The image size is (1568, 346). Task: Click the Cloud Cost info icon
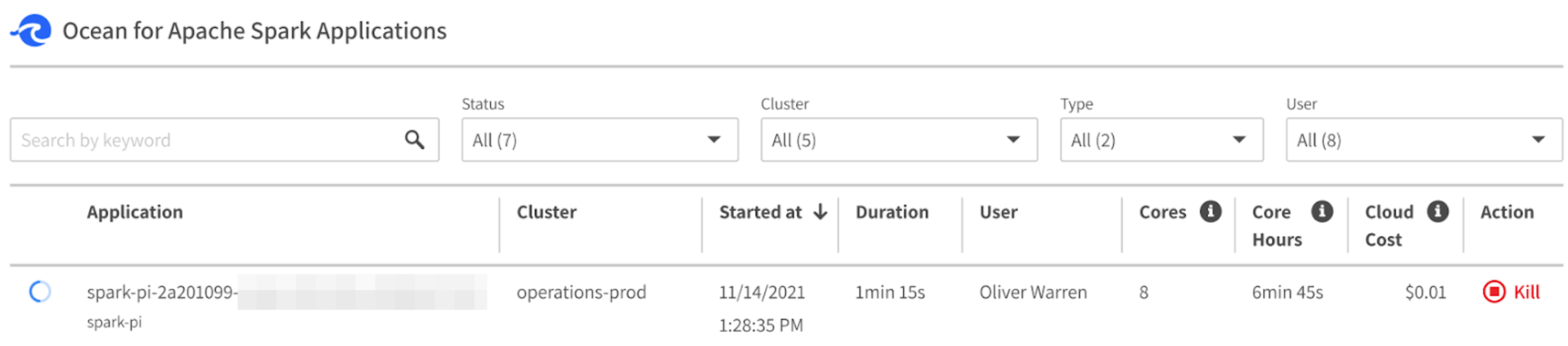[1438, 211]
